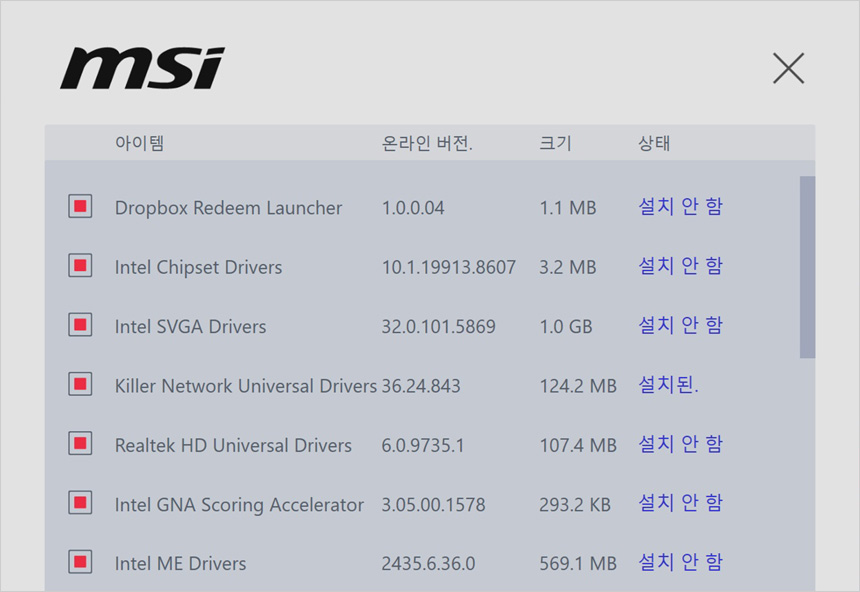Click the 크기 column header
The height and width of the screenshot is (592, 860).
click(555, 143)
